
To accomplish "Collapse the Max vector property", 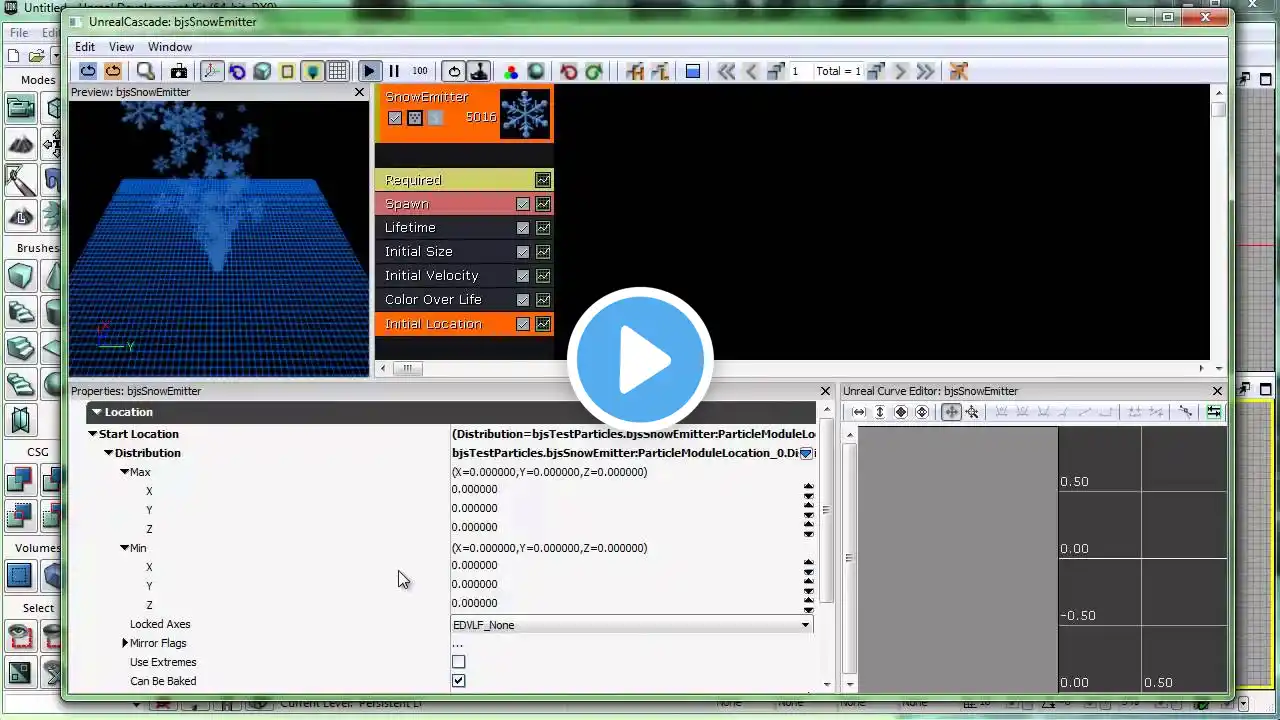I will pyautogui.click(x=125, y=472).
